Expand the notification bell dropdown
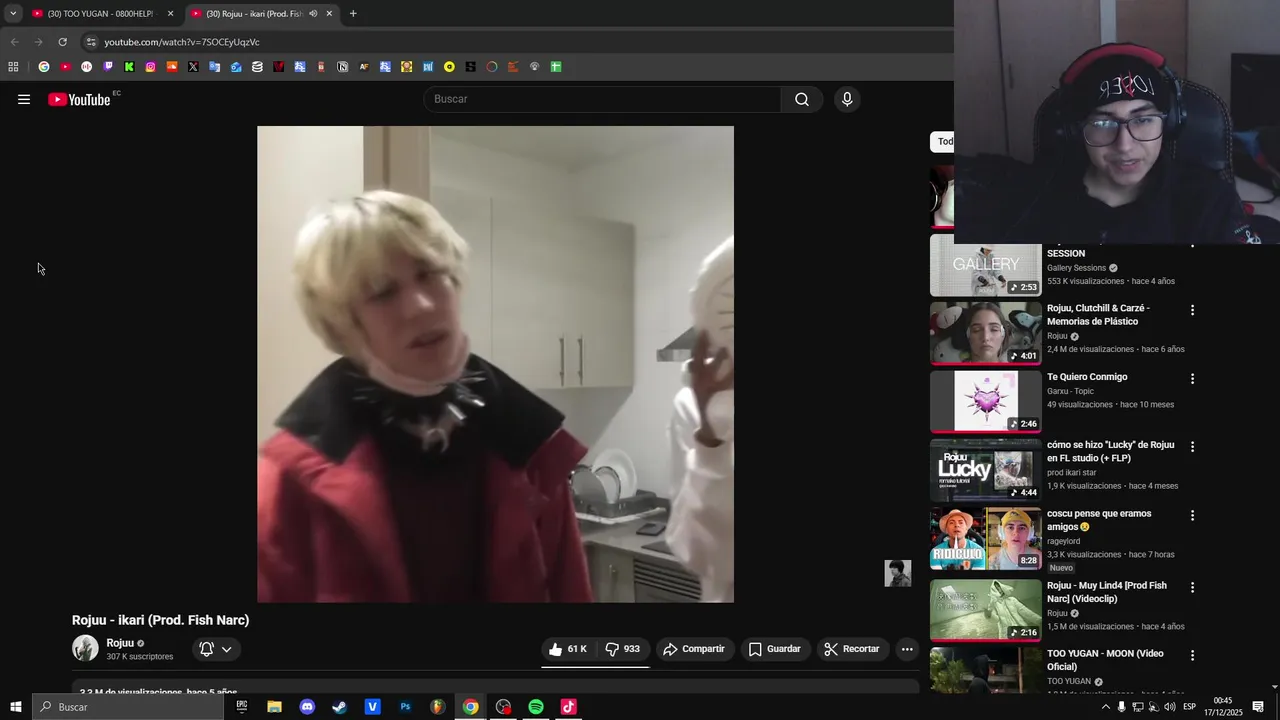Image resolution: width=1280 pixels, height=720 pixels. click(216, 649)
